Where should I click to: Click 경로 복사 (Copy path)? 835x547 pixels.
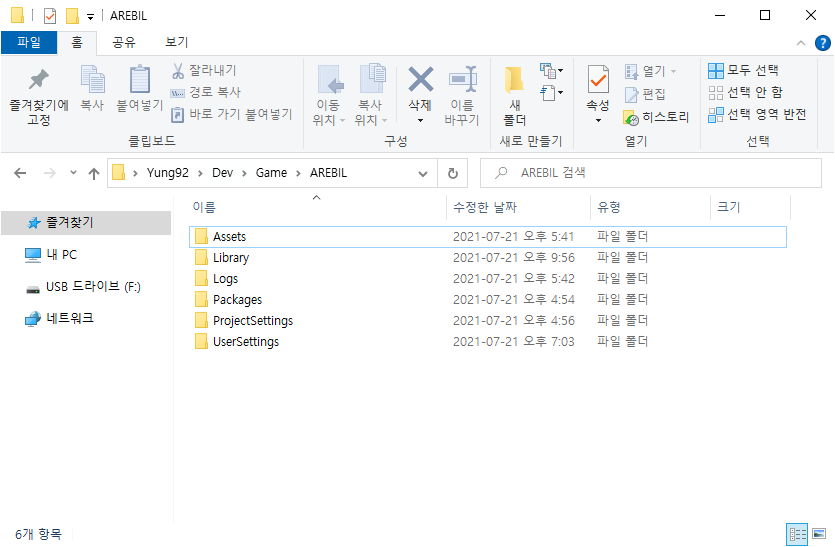pyautogui.click(x=206, y=92)
